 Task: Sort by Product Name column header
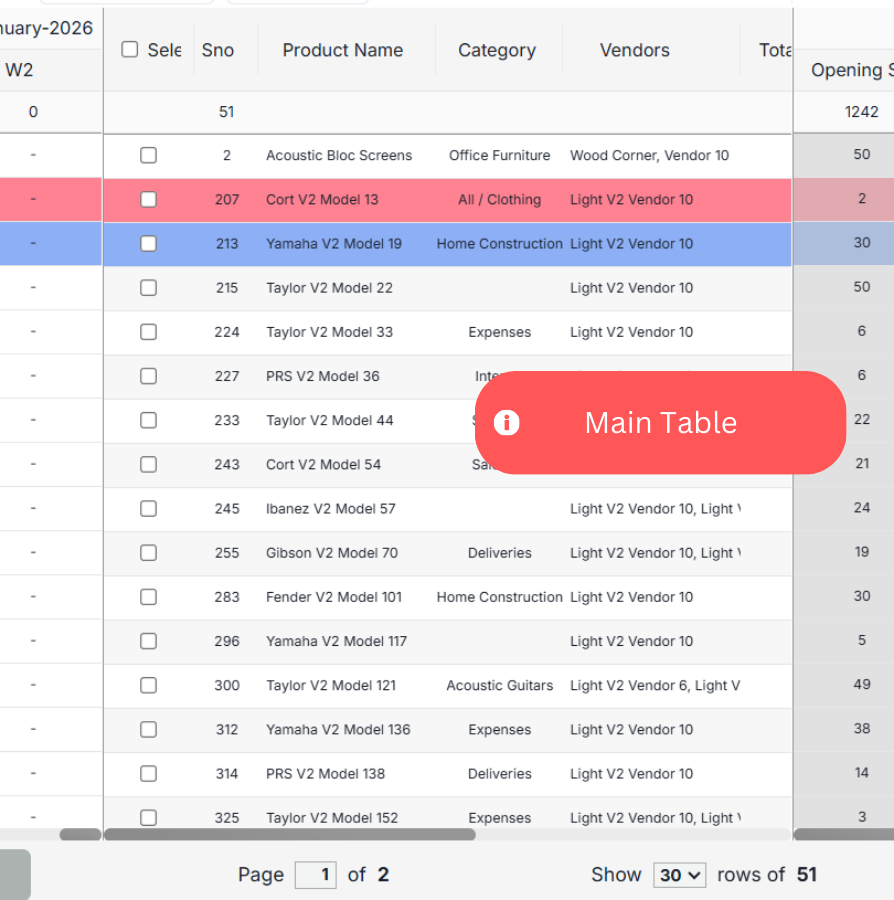click(x=342, y=50)
